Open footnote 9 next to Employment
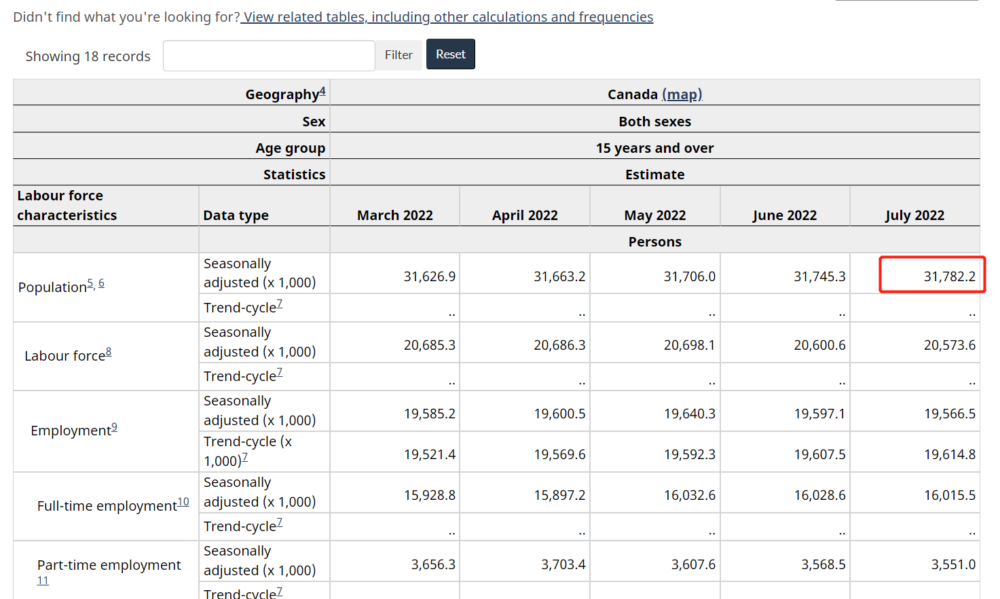This screenshot has width=1000, height=599. coord(114,428)
